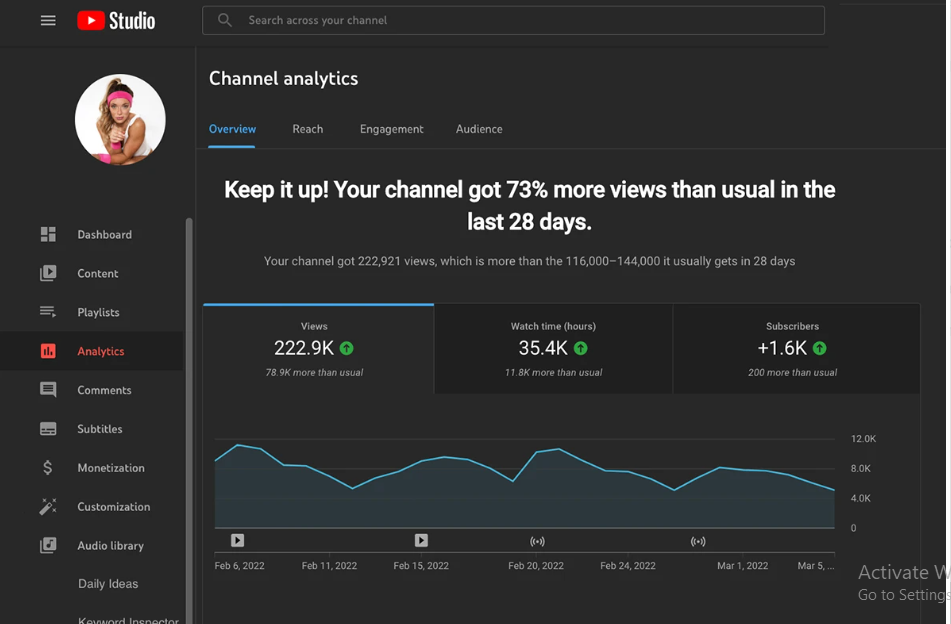Switch to the Engagement tab
The height and width of the screenshot is (624, 951).
pos(391,129)
